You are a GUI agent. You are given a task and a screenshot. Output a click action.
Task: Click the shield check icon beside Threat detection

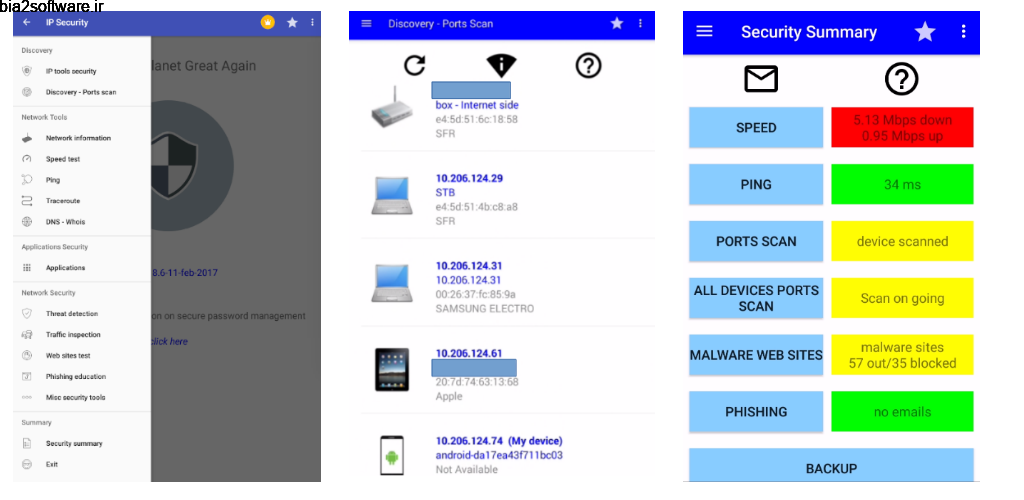click(x=27, y=313)
